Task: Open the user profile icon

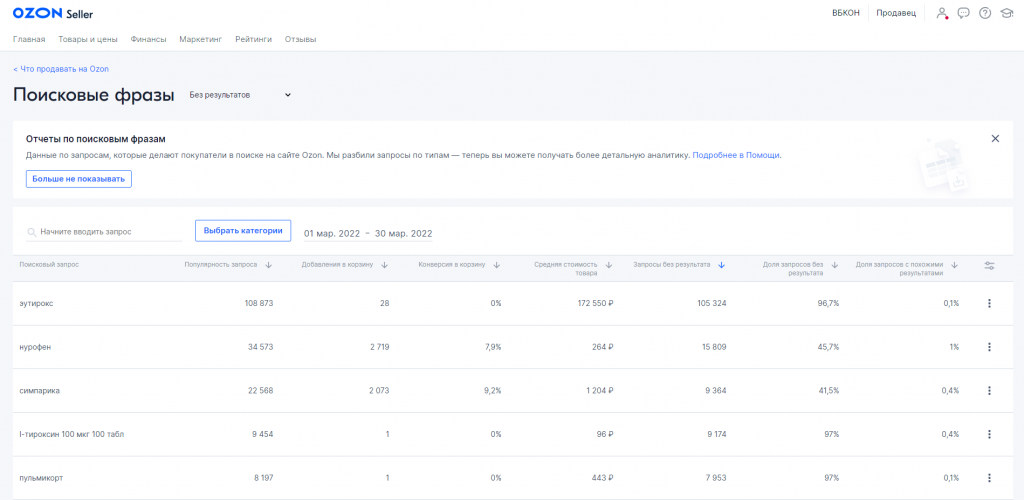Action: pos(941,13)
